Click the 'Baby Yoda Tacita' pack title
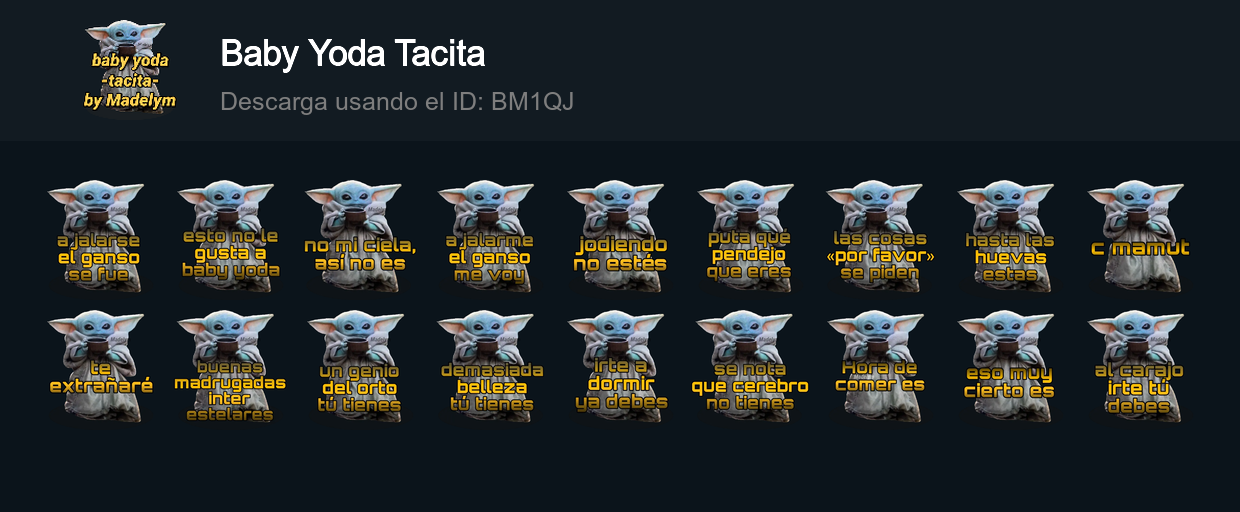 (x=352, y=53)
